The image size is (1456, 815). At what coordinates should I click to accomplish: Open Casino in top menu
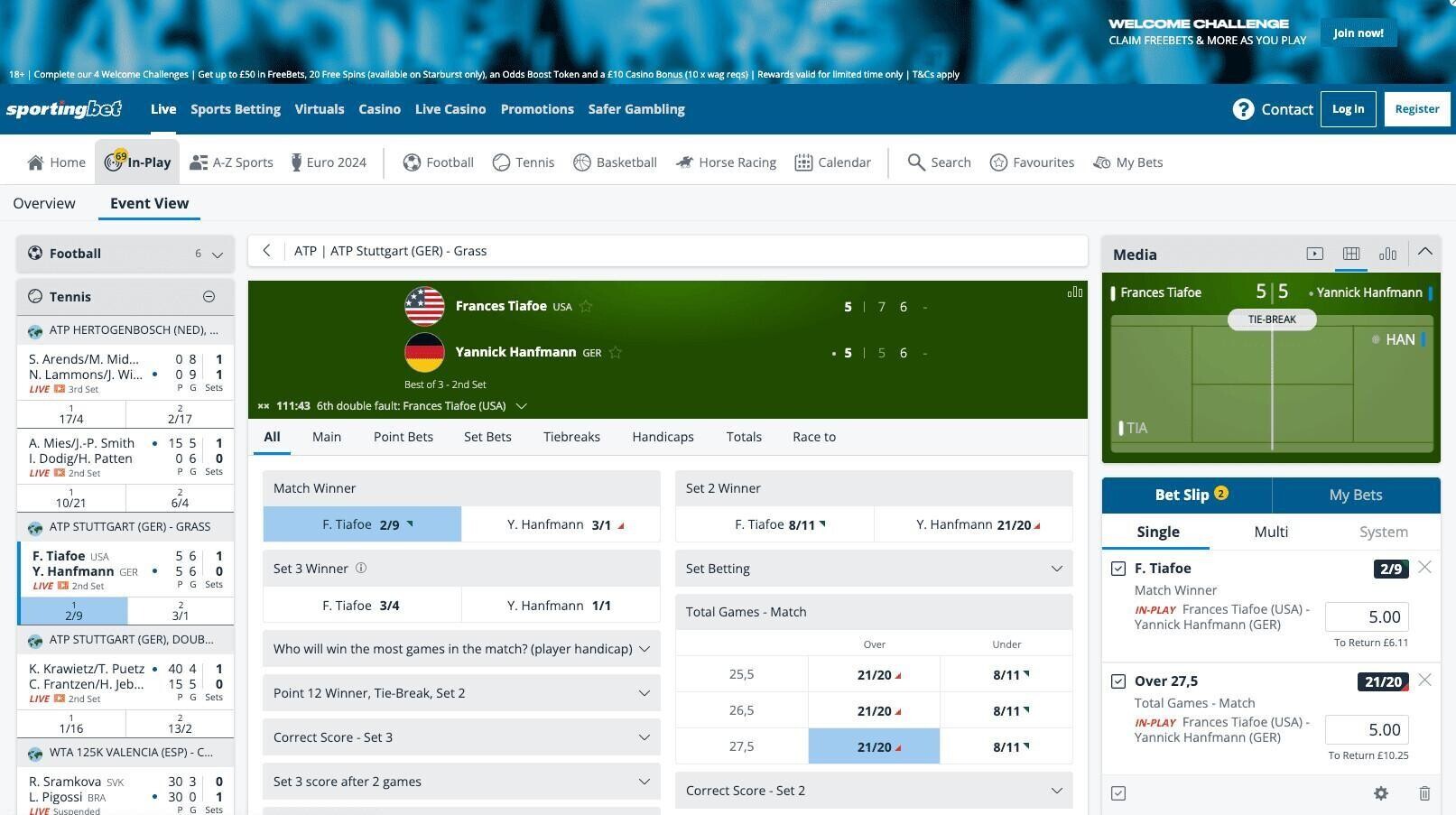click(x=379, y=109)
